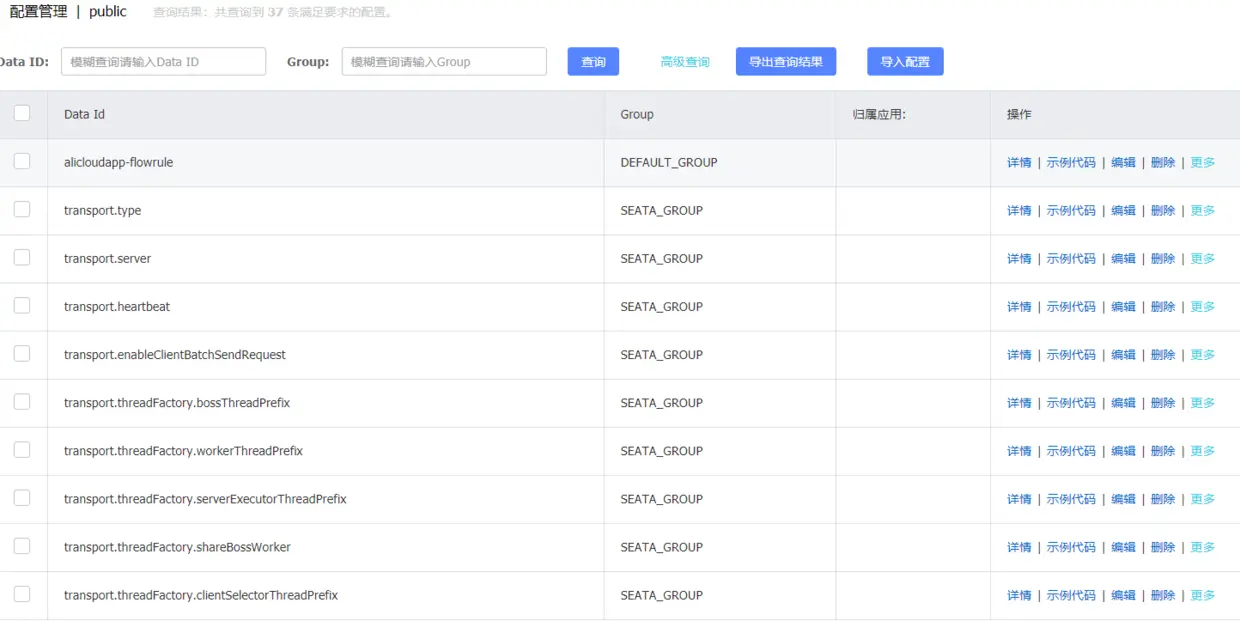Select checkbox for transport.type row
The width and height of the screenshot is (1240, 621).
pyautogui.click(x=22, y=209)
